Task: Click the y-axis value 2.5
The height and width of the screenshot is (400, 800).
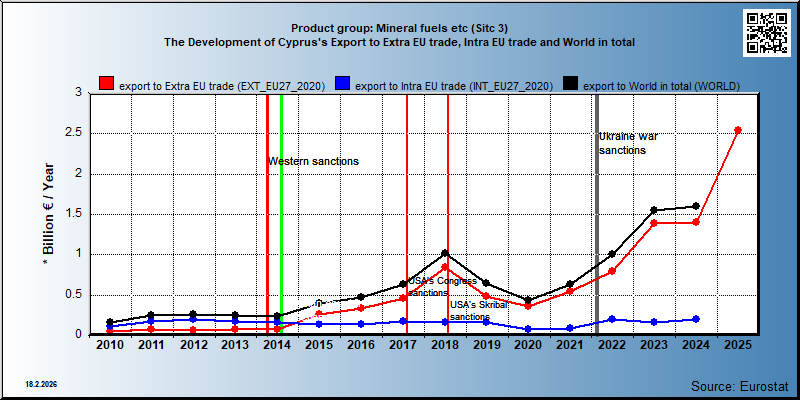Action: pos(73,134)
